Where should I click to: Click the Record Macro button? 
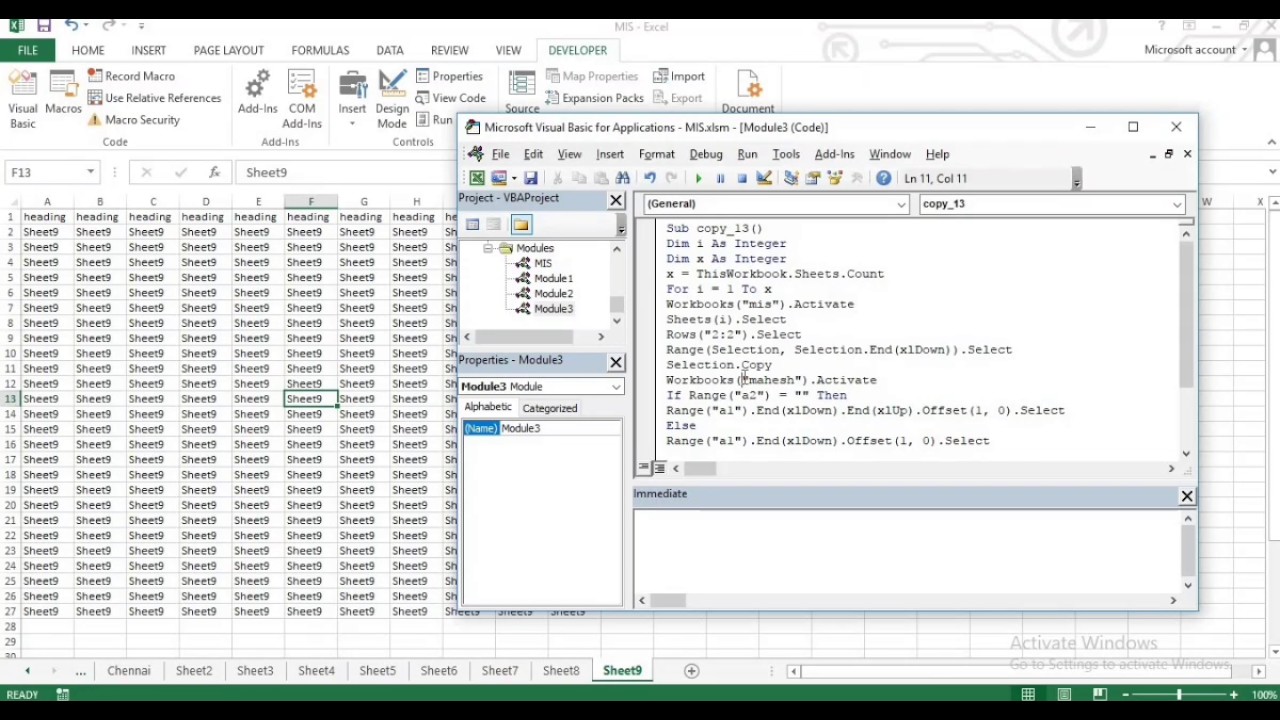pyautogui.click(x=131, y=76)
